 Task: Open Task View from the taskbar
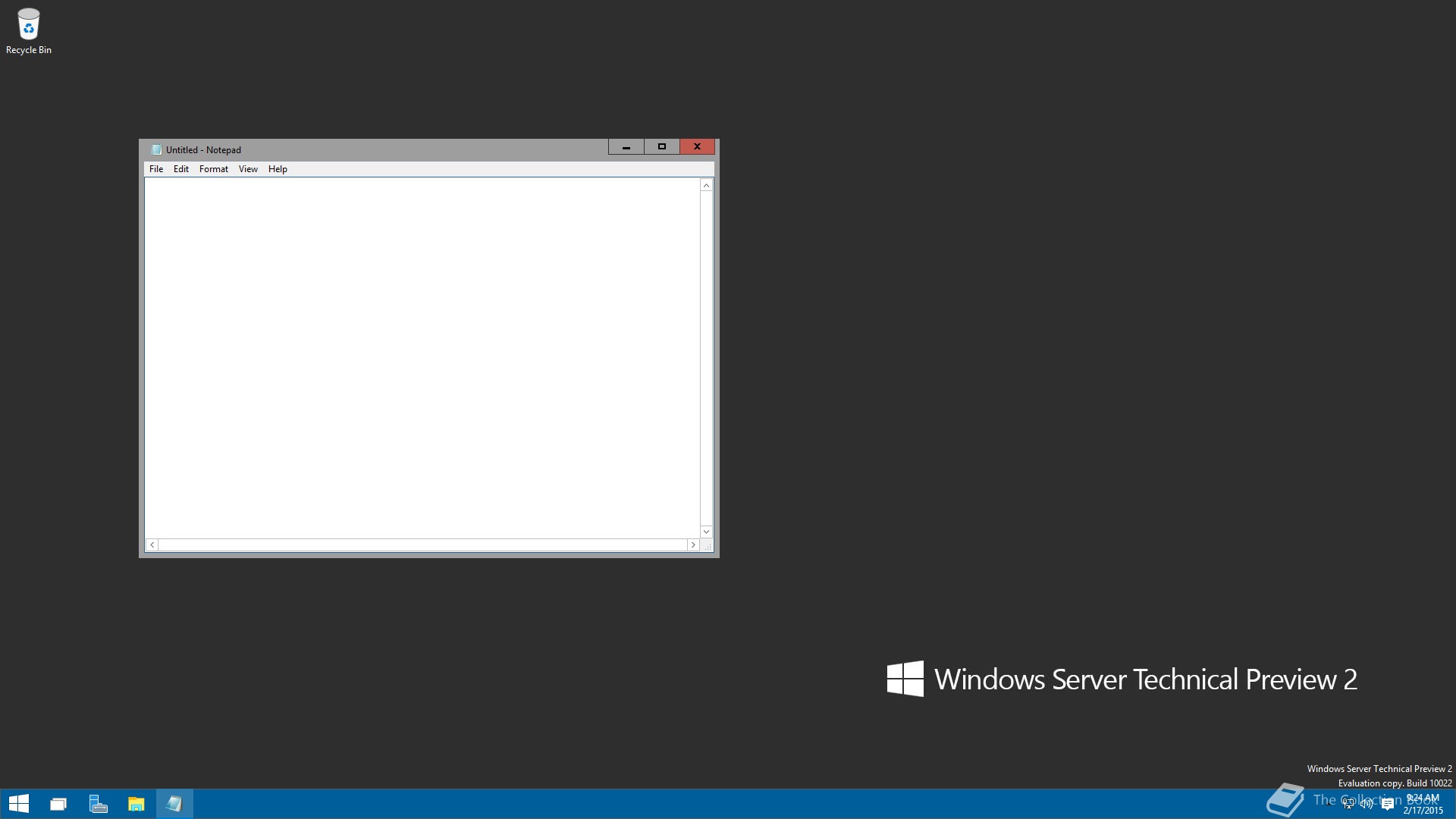[x=58, y=804]
